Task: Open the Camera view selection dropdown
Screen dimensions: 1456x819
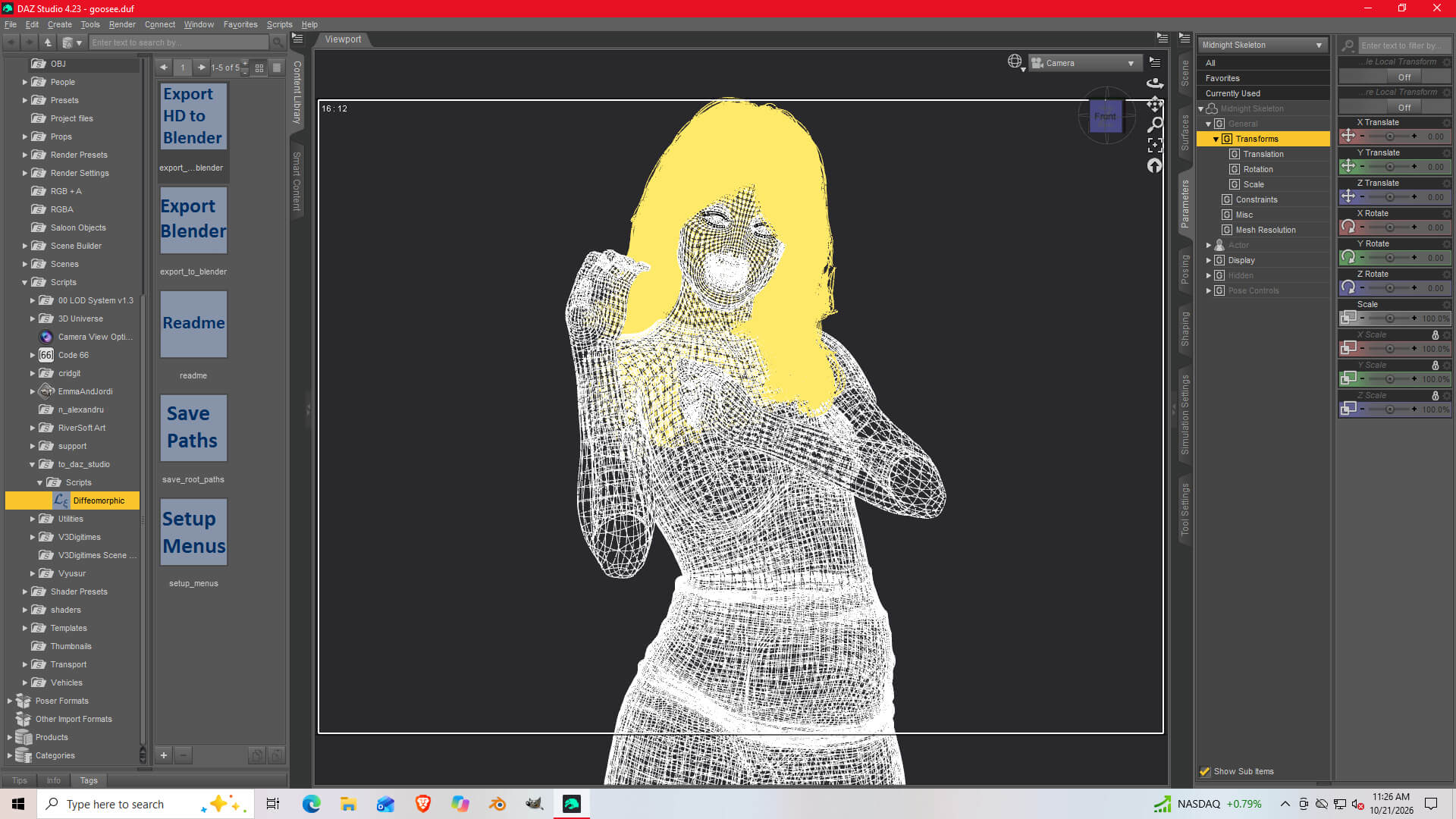Action: point(1085,63)
